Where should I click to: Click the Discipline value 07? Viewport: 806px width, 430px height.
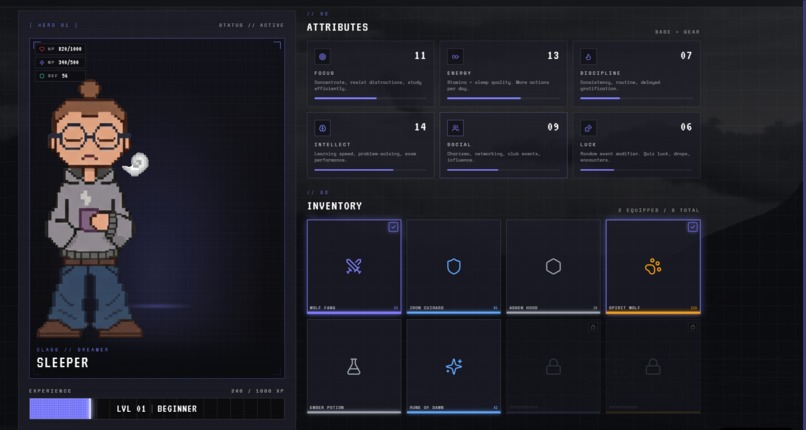pyautogui.click(x=686, y=55)
